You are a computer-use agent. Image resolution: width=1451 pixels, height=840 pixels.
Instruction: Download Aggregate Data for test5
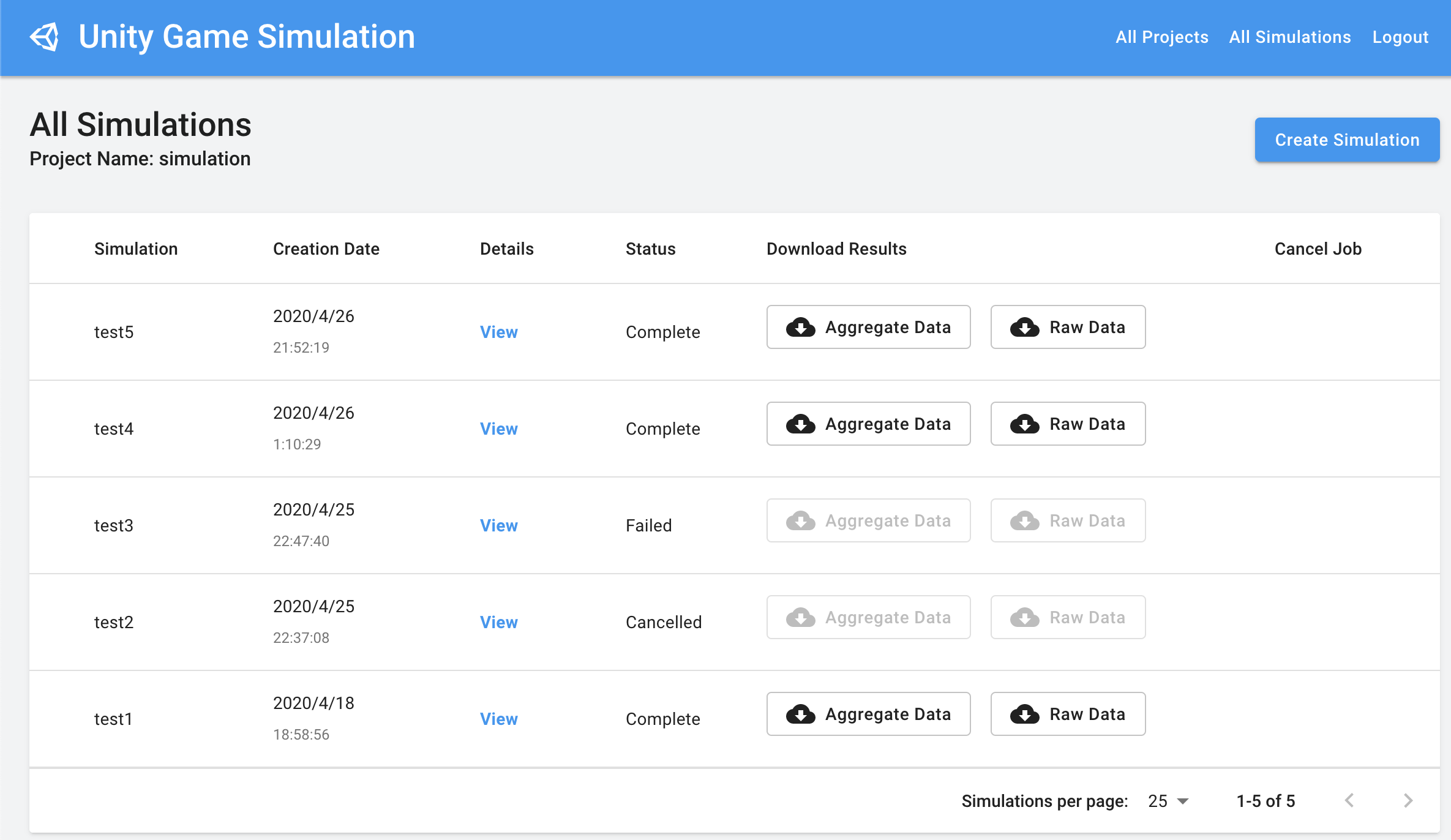868,327
